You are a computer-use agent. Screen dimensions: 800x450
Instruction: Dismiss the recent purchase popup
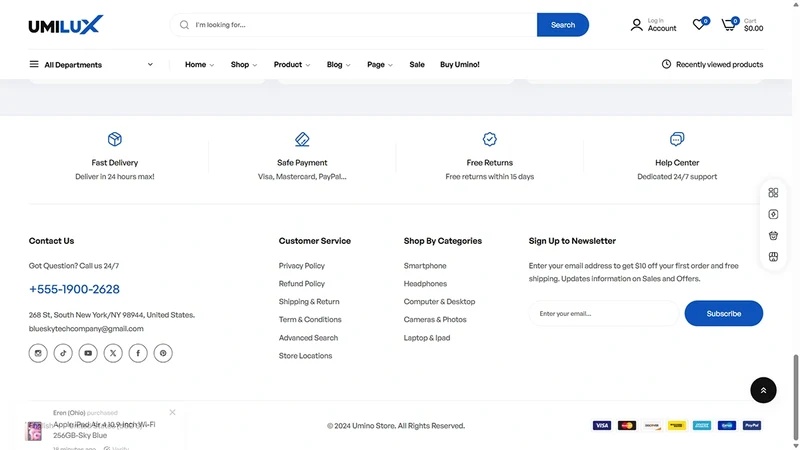pyautogui.click(x=172, y=412)
